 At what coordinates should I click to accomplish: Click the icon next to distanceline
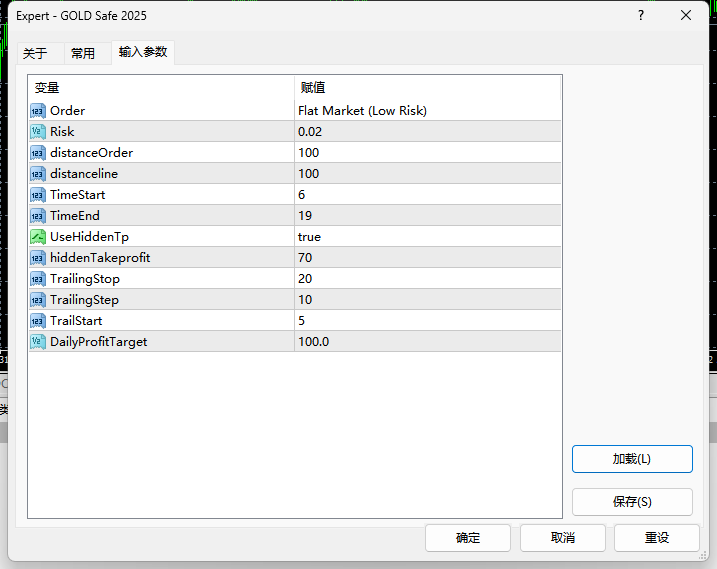pos(38,174)
